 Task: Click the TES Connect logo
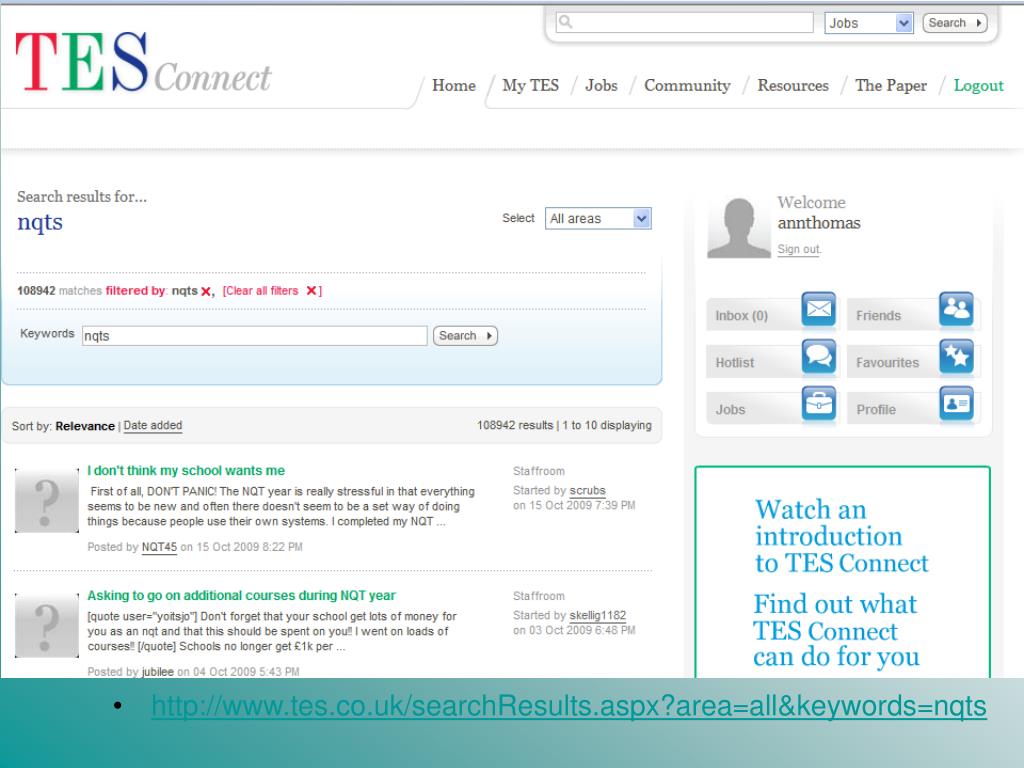(143, 63)
